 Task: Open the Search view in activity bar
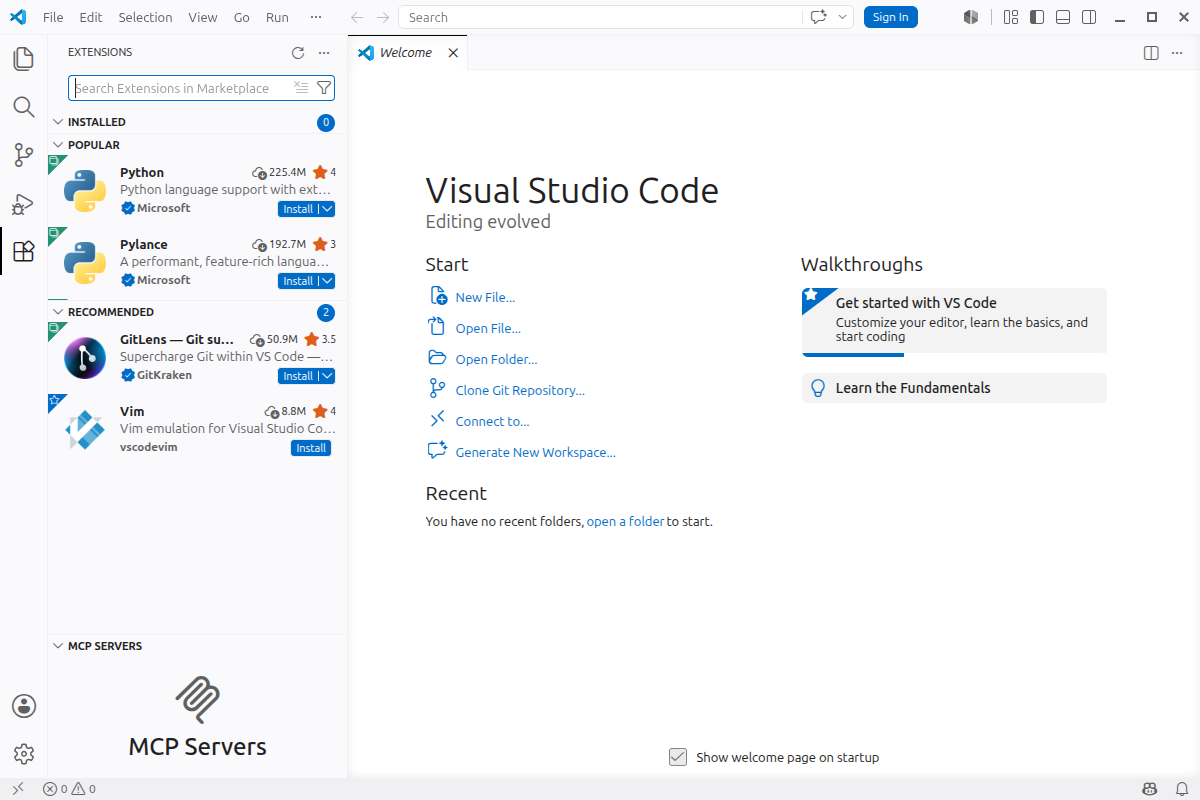(23, 107)
